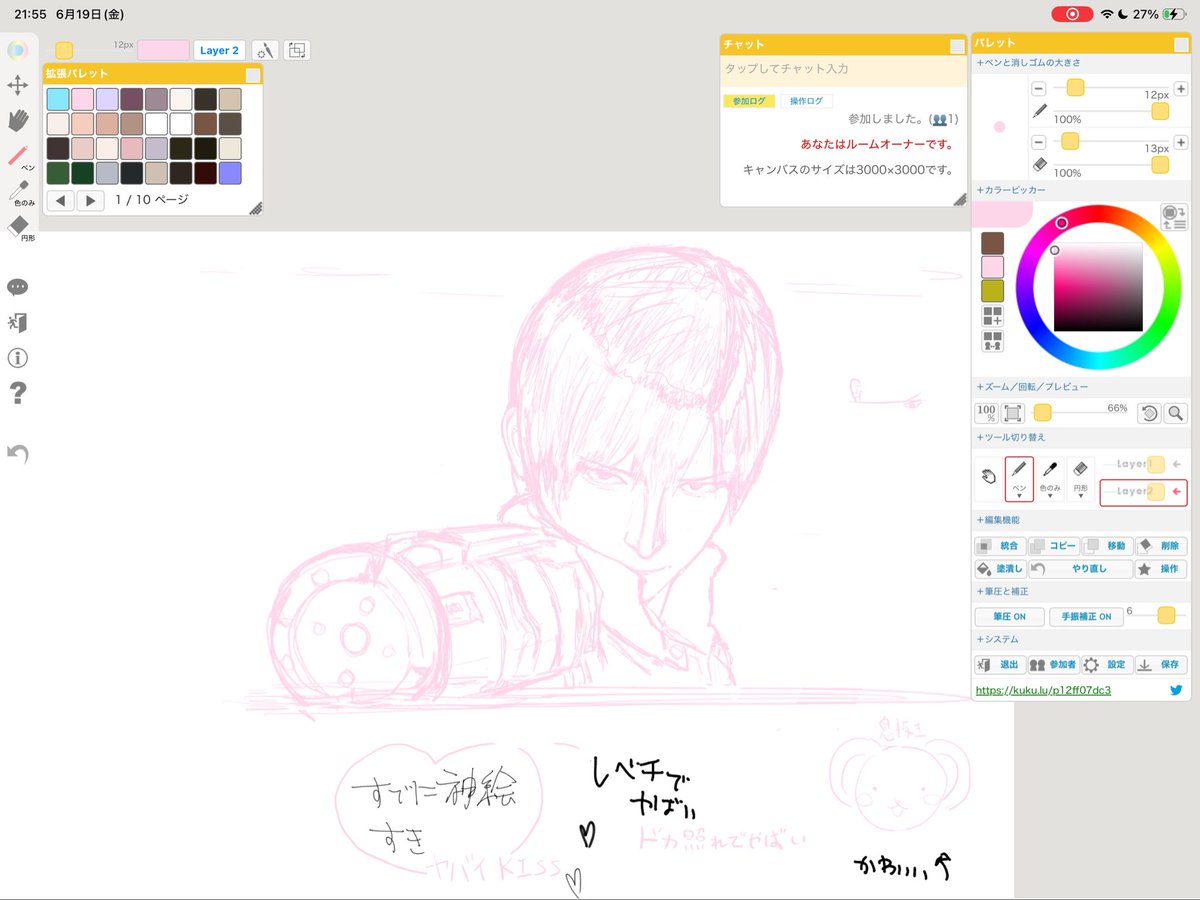Collapse the カラーピッカー section
1200x900 pixels.
point(1011,190)
